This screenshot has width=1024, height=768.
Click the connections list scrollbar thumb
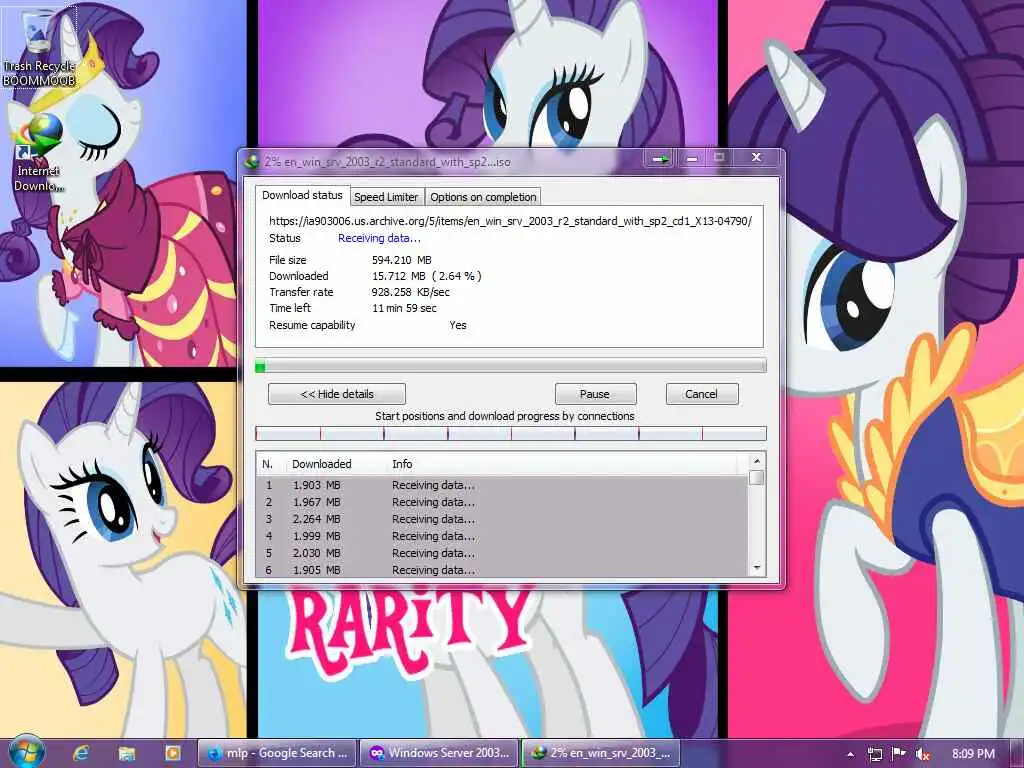click(x=757, y=477)
